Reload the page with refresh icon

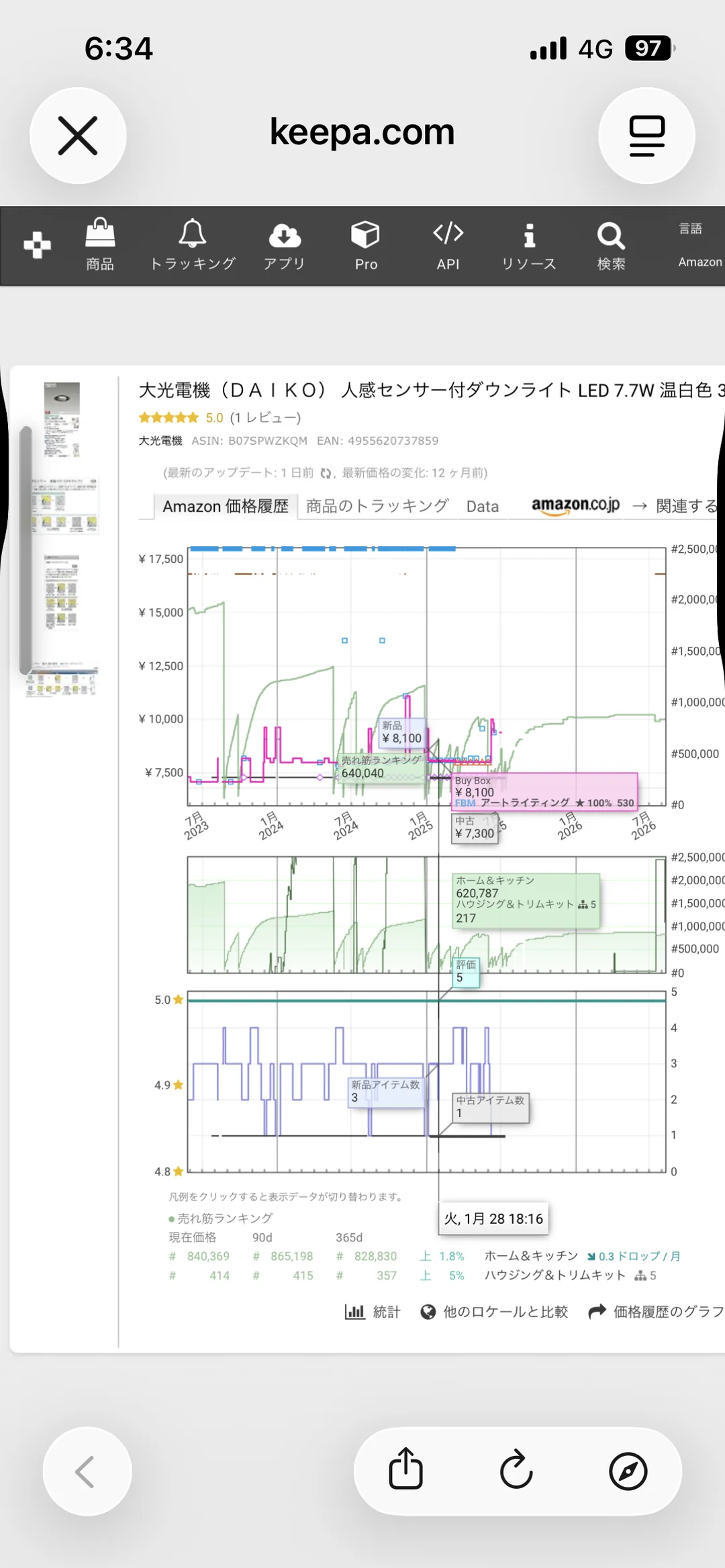517,1471
